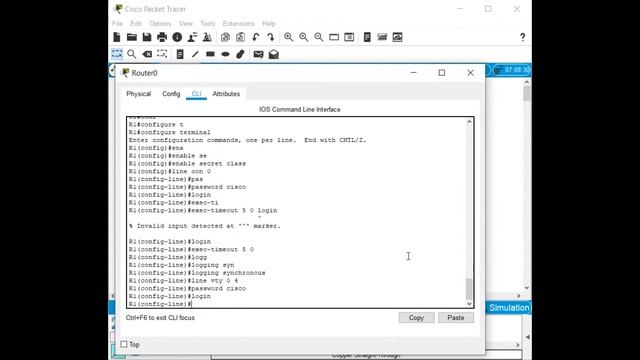Click the 'line vty 0 4' line
This screenshot has width=640, height=360.
click(183, 281)
